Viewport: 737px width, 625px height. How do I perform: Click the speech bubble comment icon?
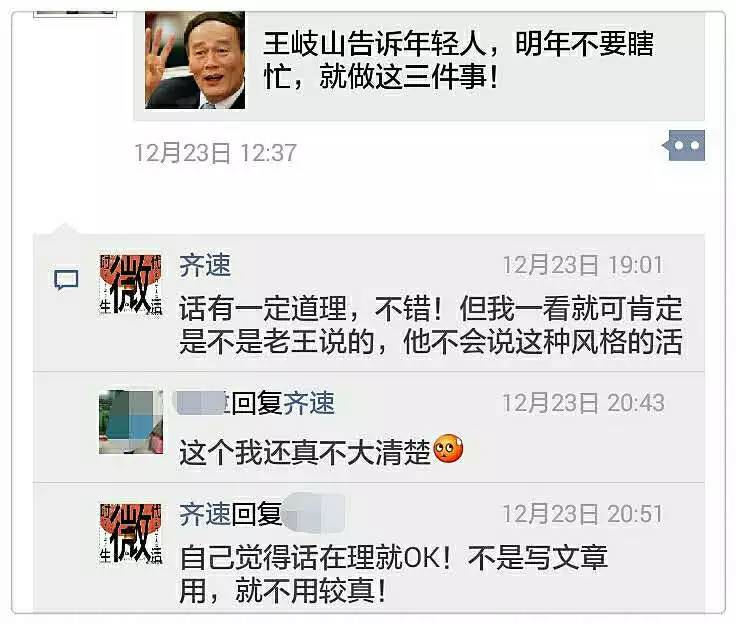tap(66, 280)
